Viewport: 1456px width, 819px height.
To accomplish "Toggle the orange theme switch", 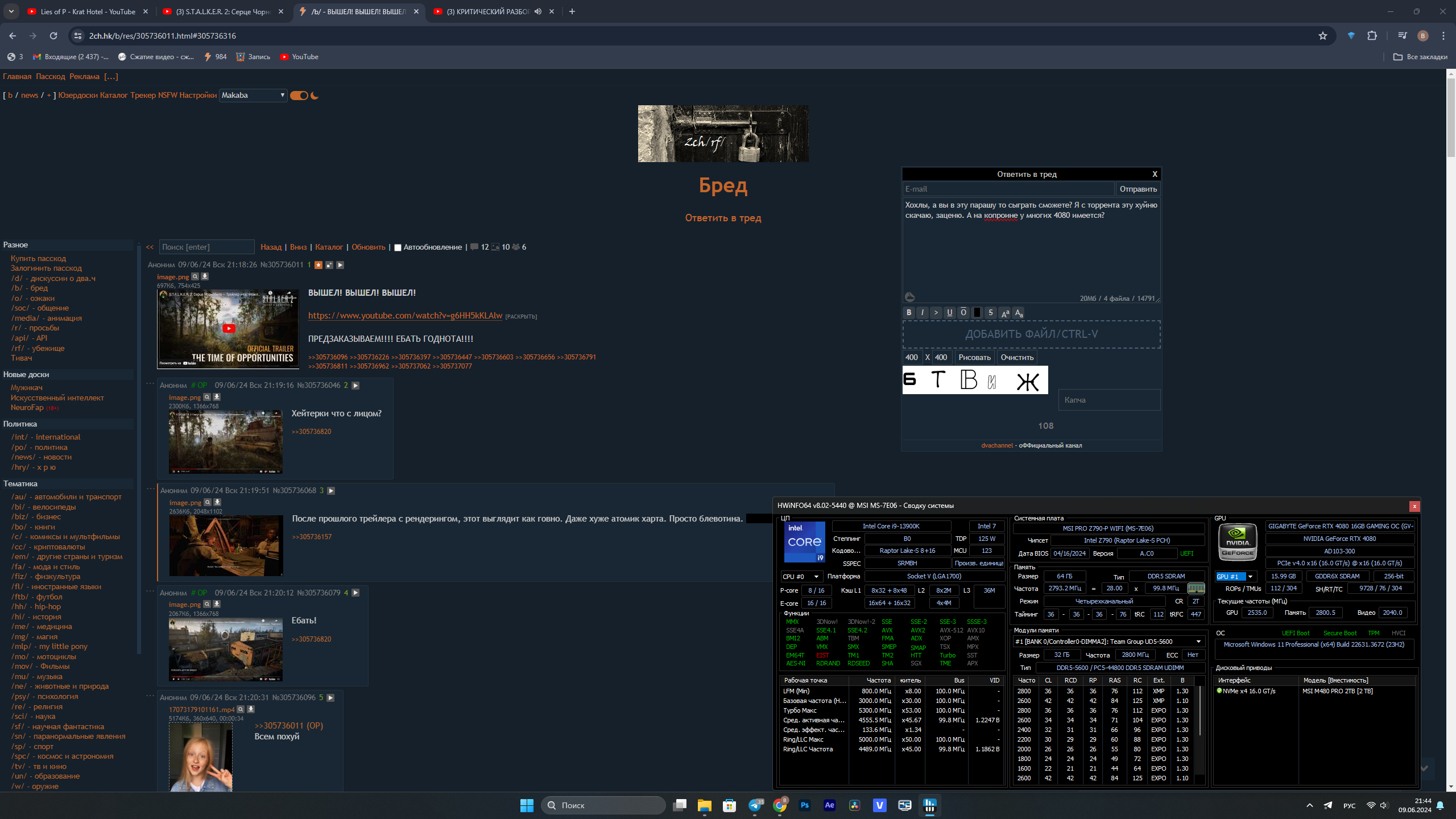I will pyautogui.click(x=299, y=96).
